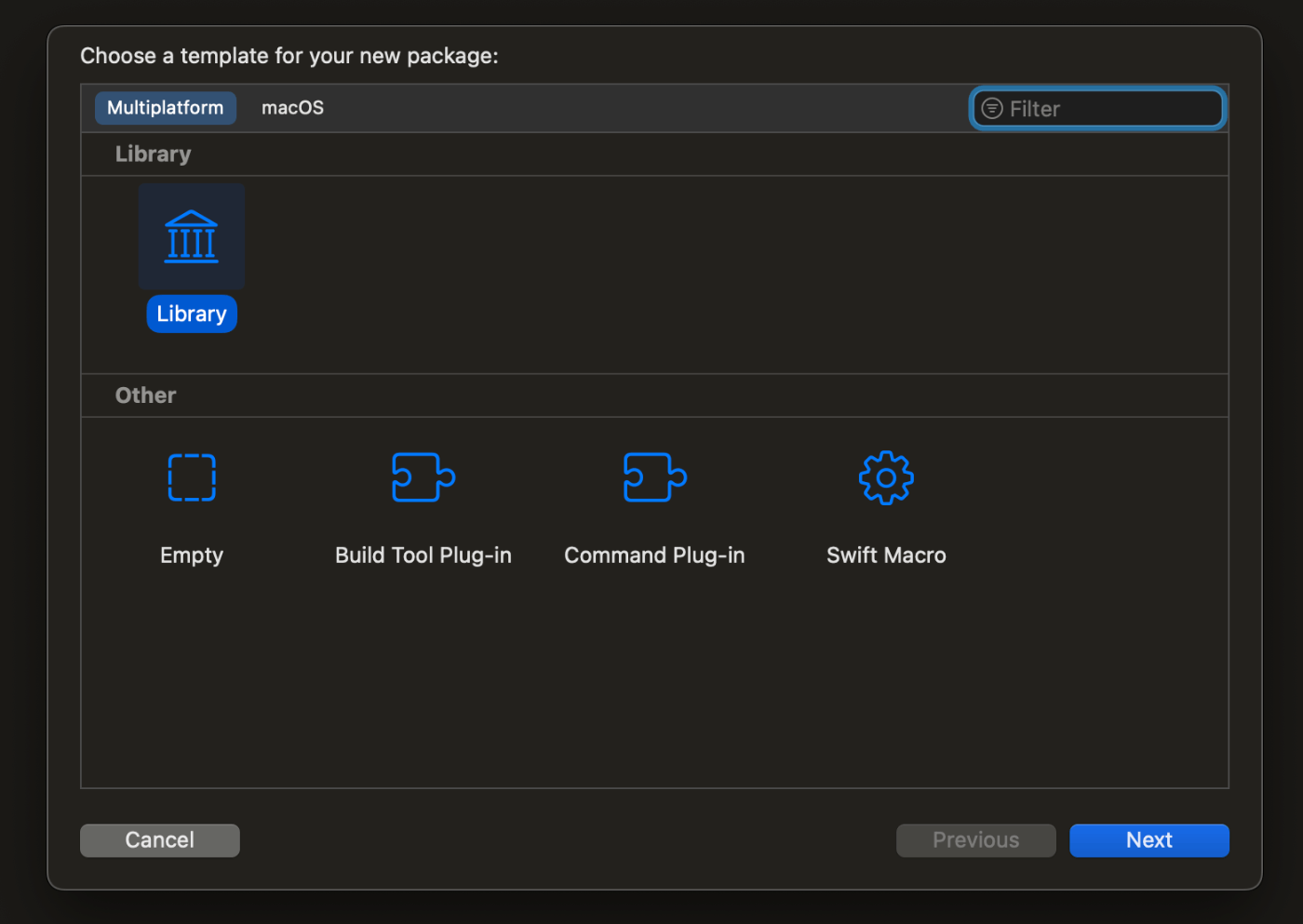Click the blue Library template label
The height and width of the screenshot is (924, 1303).
click(192, 314)
